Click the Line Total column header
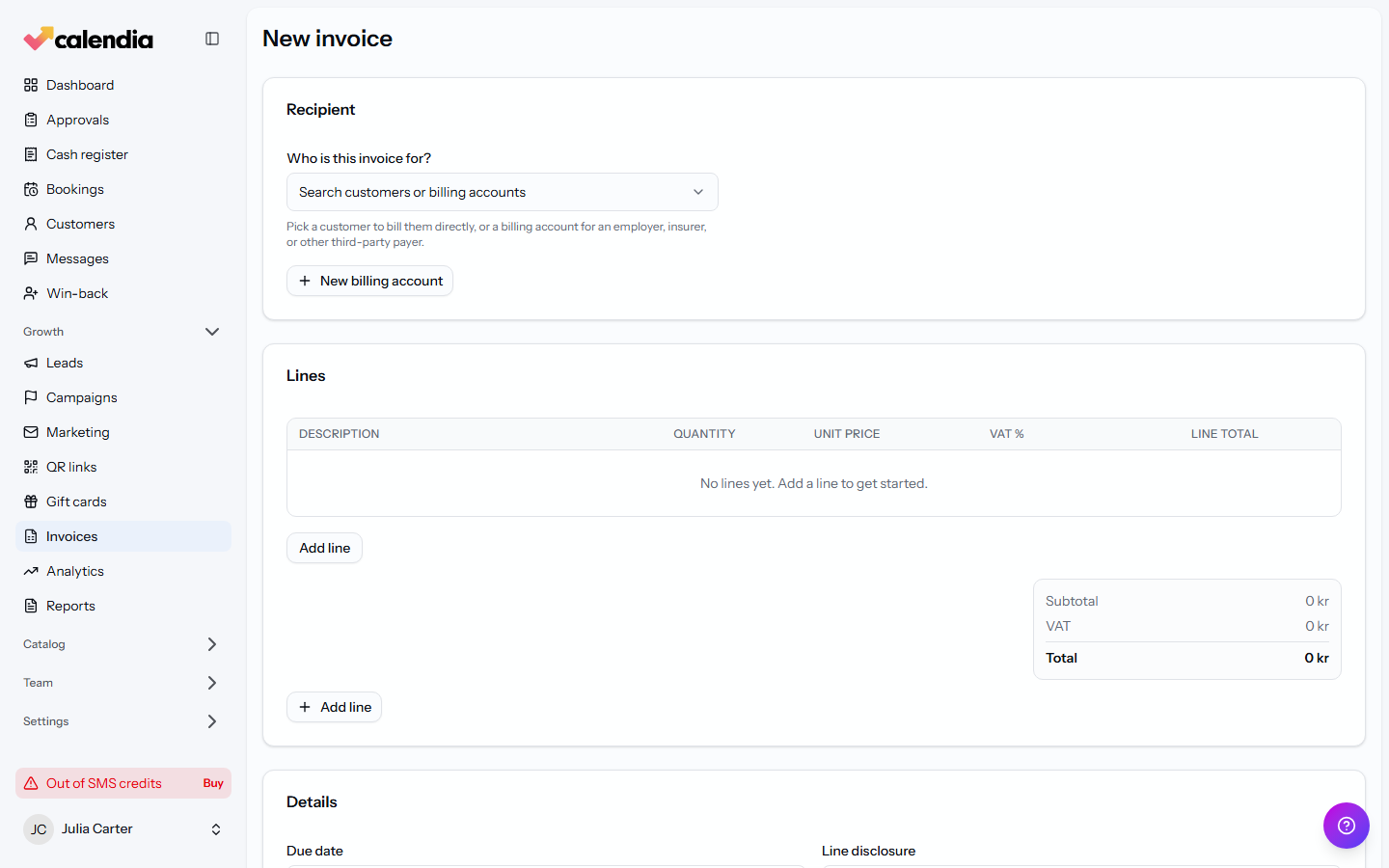This screenshot has height=868, width=1389. coord(1224,434)
